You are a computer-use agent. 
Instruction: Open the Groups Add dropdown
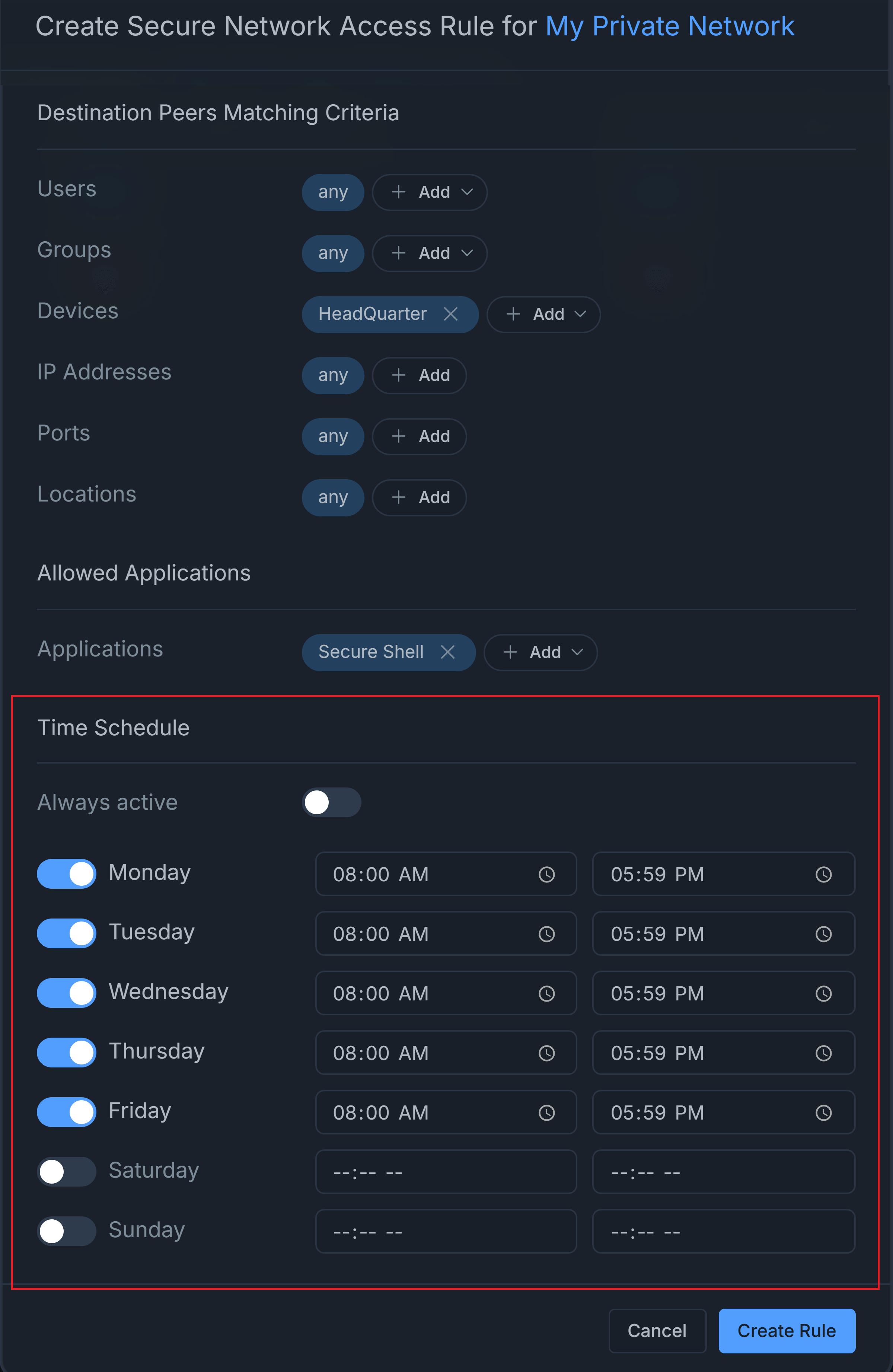click(430, 253)
